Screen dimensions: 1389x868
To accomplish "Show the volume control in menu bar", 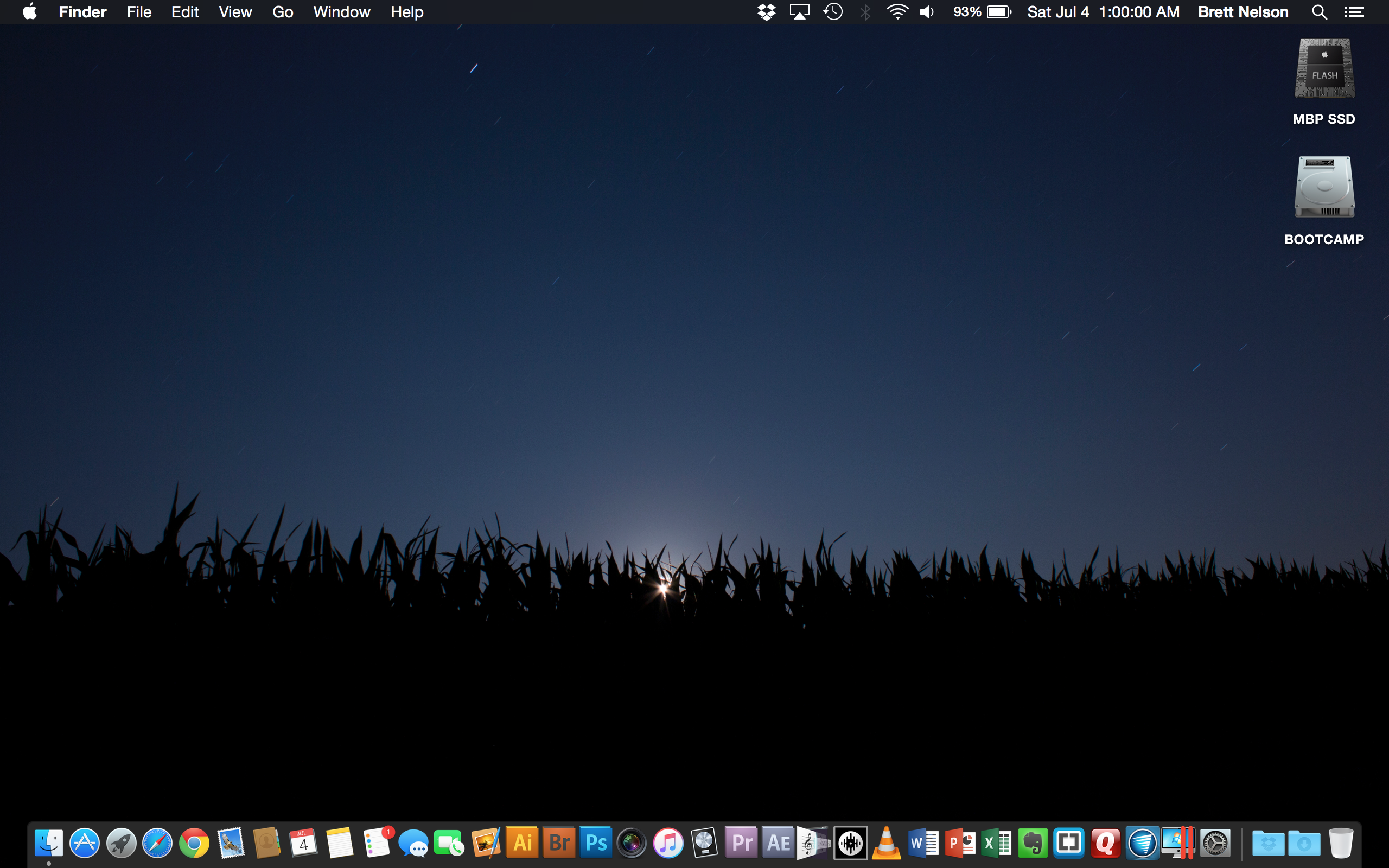I will (927, 12).
